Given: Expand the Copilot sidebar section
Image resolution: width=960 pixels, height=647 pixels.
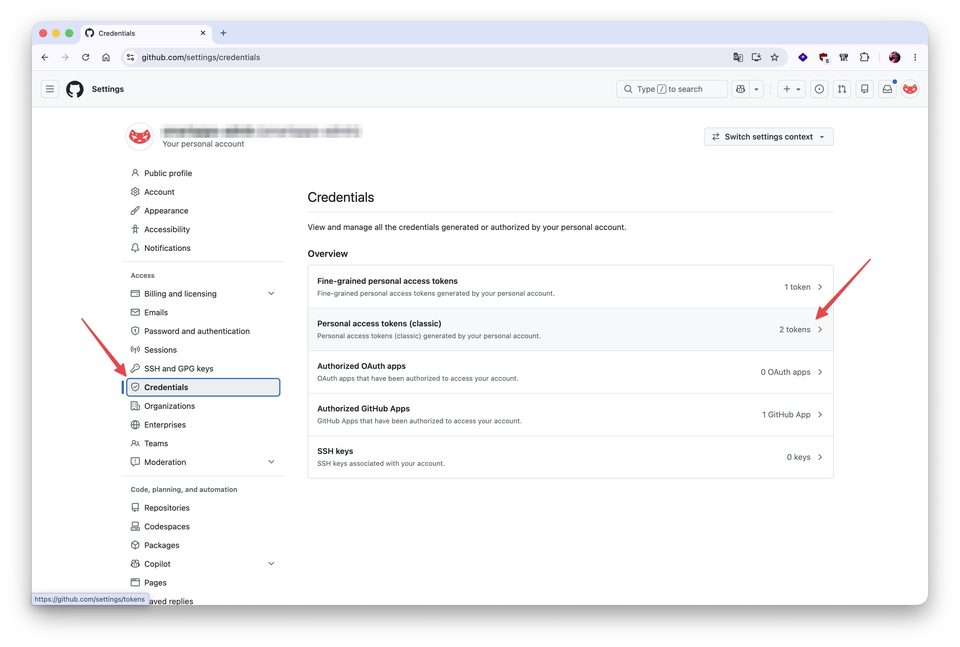Looking at the screenshot, I should tap(271, 563).
